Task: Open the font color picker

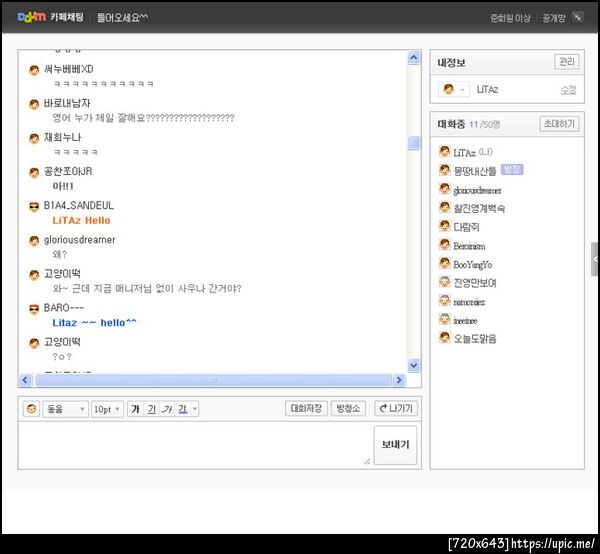Action: (183, 409)
